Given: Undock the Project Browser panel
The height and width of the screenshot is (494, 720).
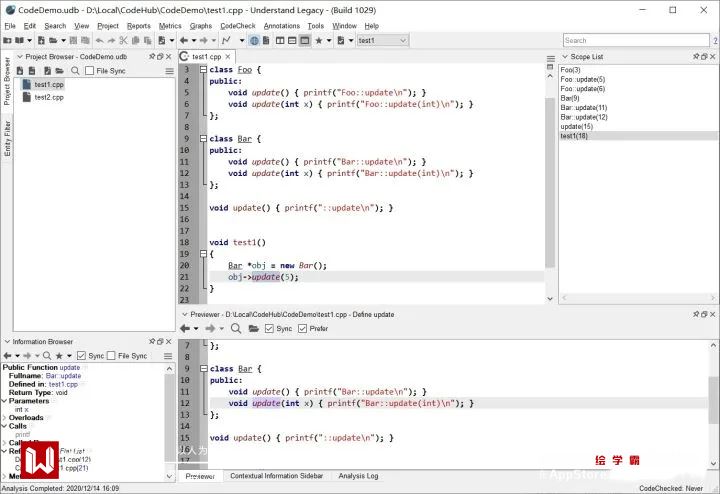Looking at the screenshot, I should 160,56.
